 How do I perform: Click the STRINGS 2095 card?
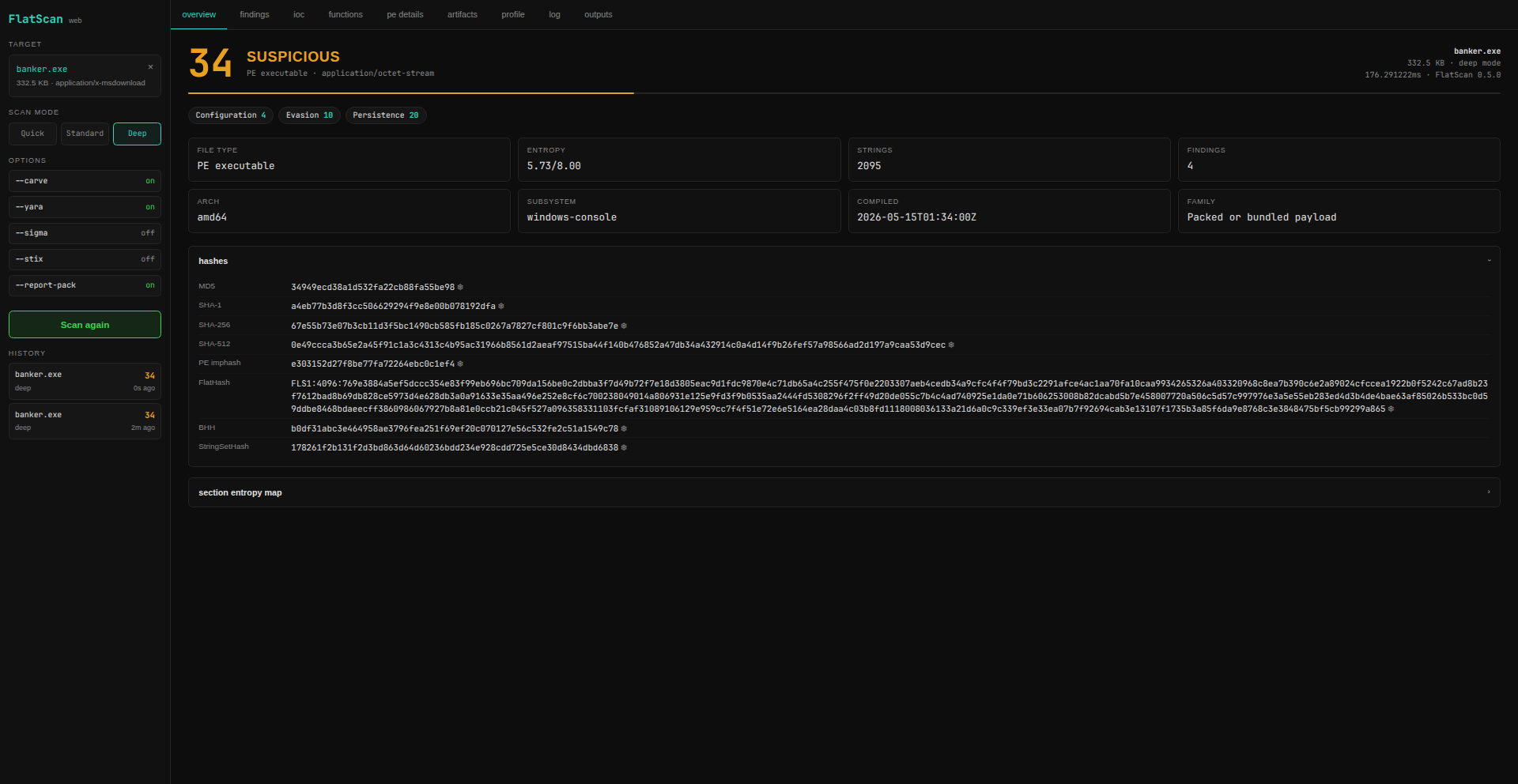tap(1010, 160)
